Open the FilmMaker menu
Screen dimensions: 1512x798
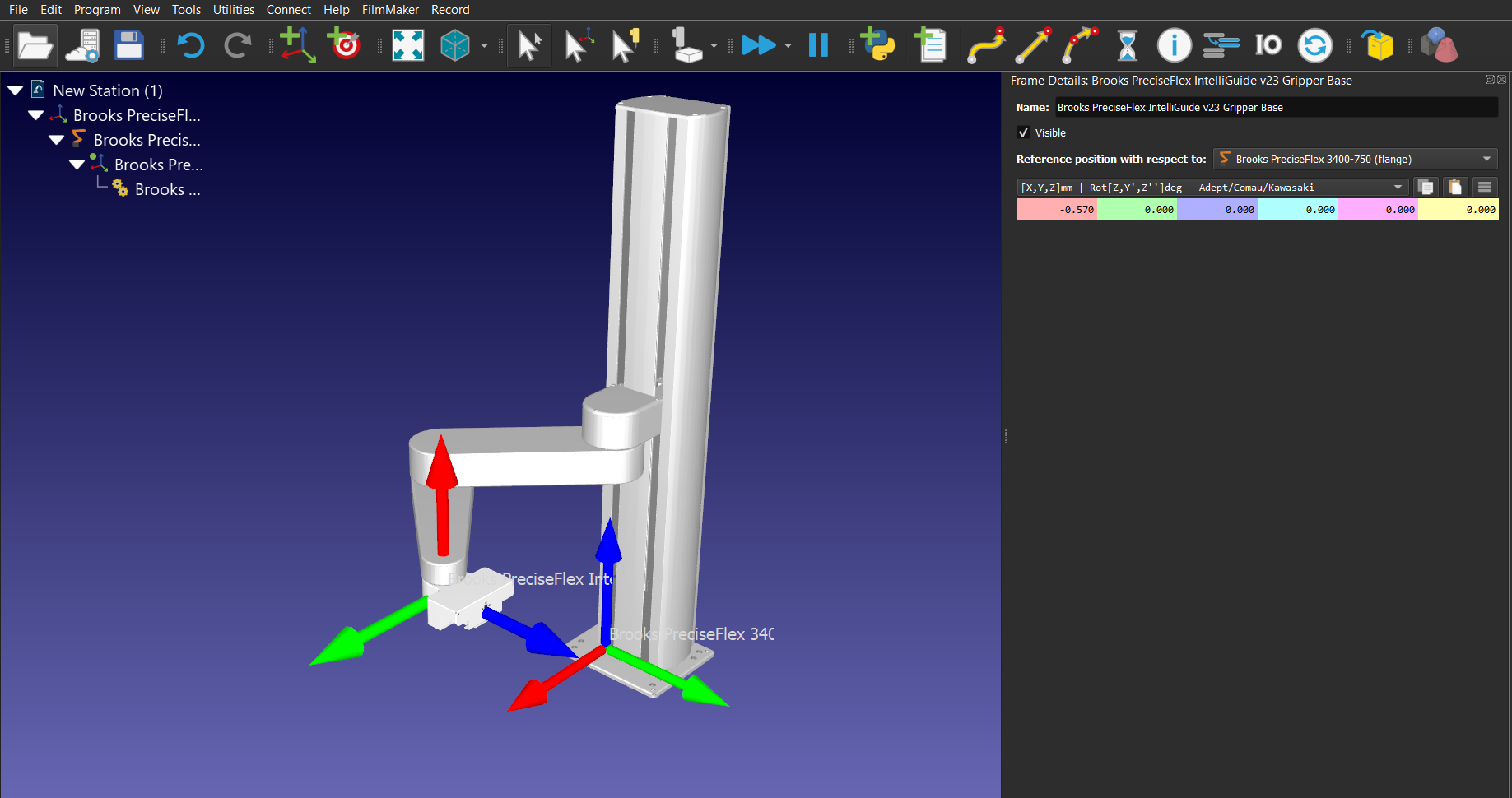point(390,9)
